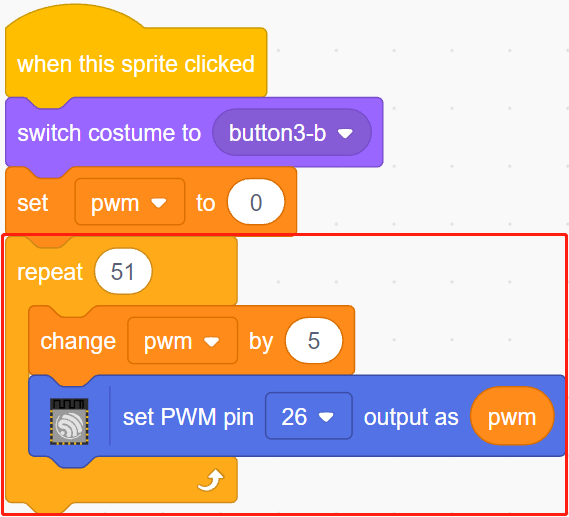Click the 'set PWM pin' text on blue block
569x517 pixels.
click(188, 417)
